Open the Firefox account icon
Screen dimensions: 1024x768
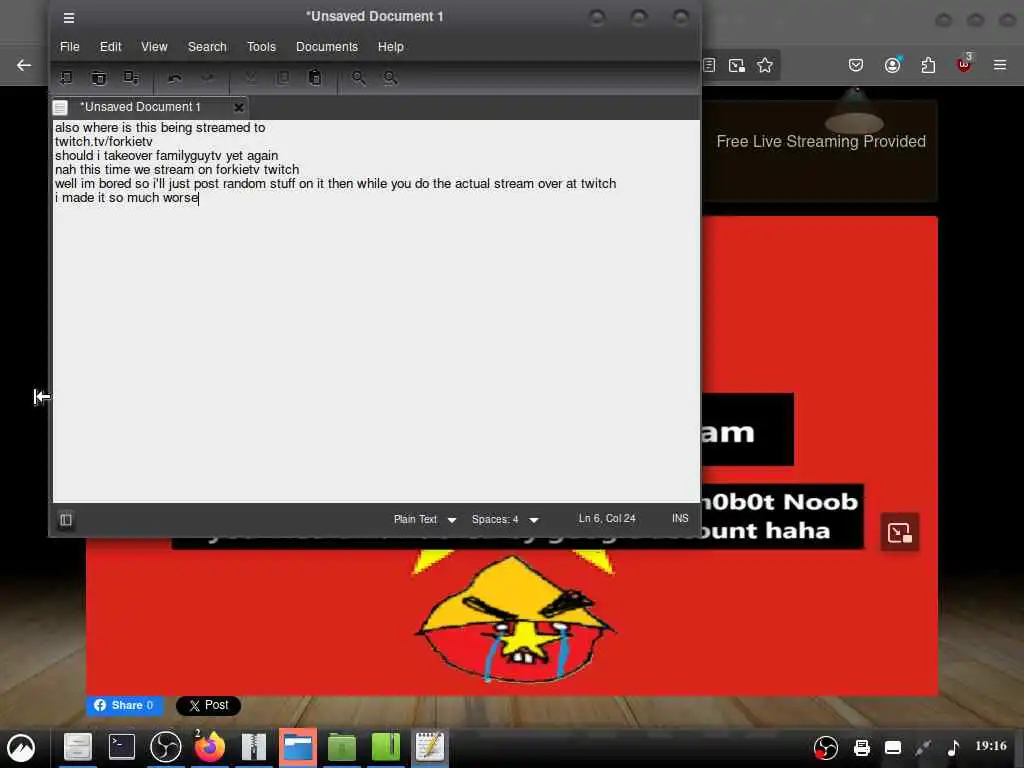pos(892,65)
